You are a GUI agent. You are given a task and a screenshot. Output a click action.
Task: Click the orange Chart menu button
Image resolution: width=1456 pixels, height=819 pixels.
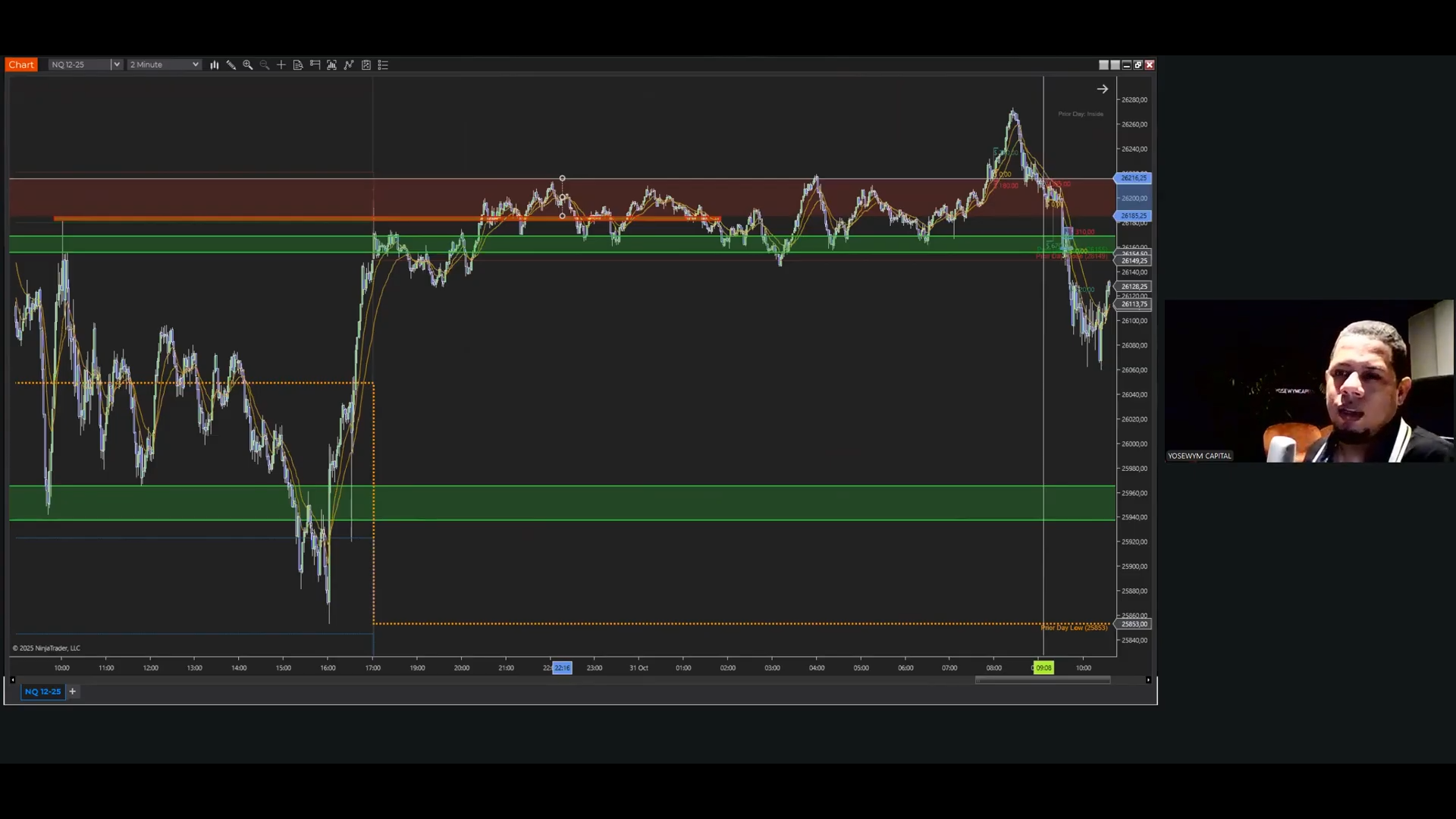coord(21,65)
